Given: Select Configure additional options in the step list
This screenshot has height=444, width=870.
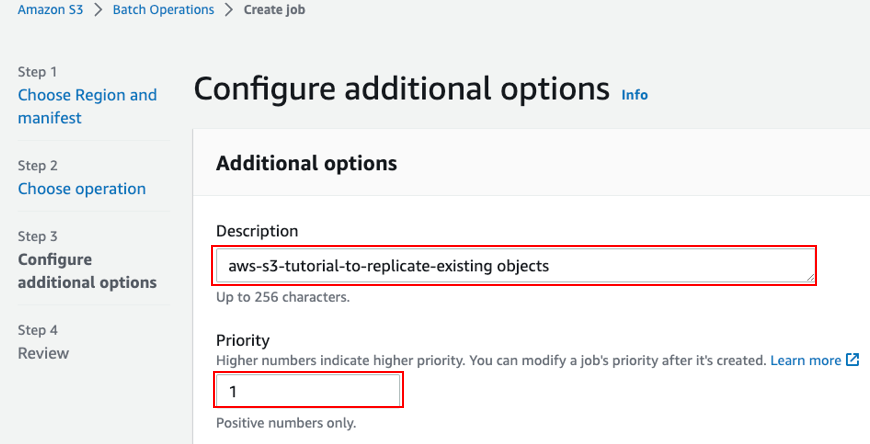Looking at the screenshot, I should point(87,271).
